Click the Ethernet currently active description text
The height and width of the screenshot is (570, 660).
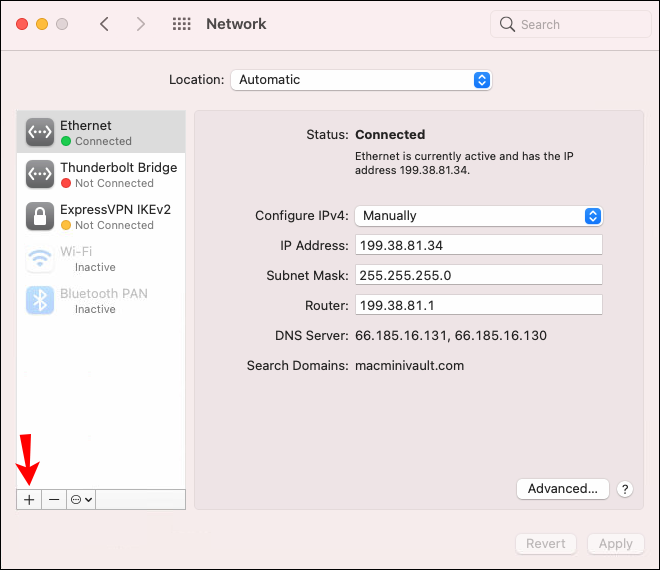tap(464, 163)
